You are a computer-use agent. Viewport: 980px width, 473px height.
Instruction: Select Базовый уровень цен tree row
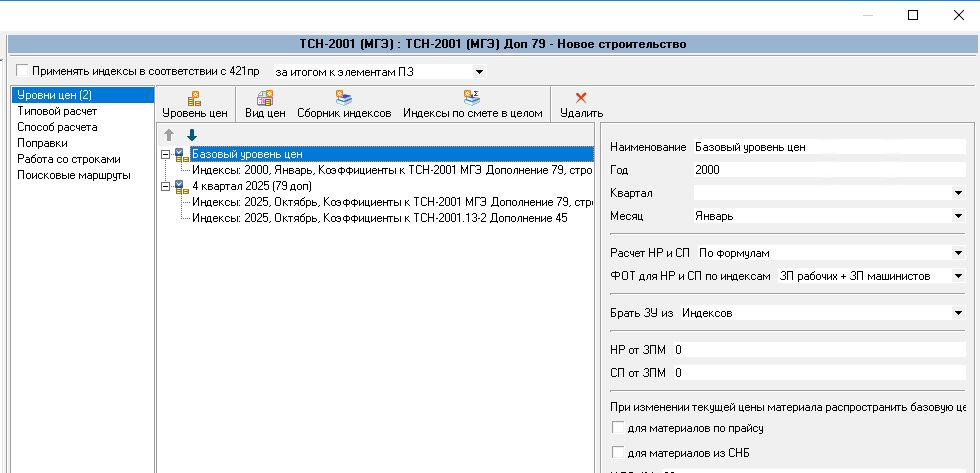391,154
